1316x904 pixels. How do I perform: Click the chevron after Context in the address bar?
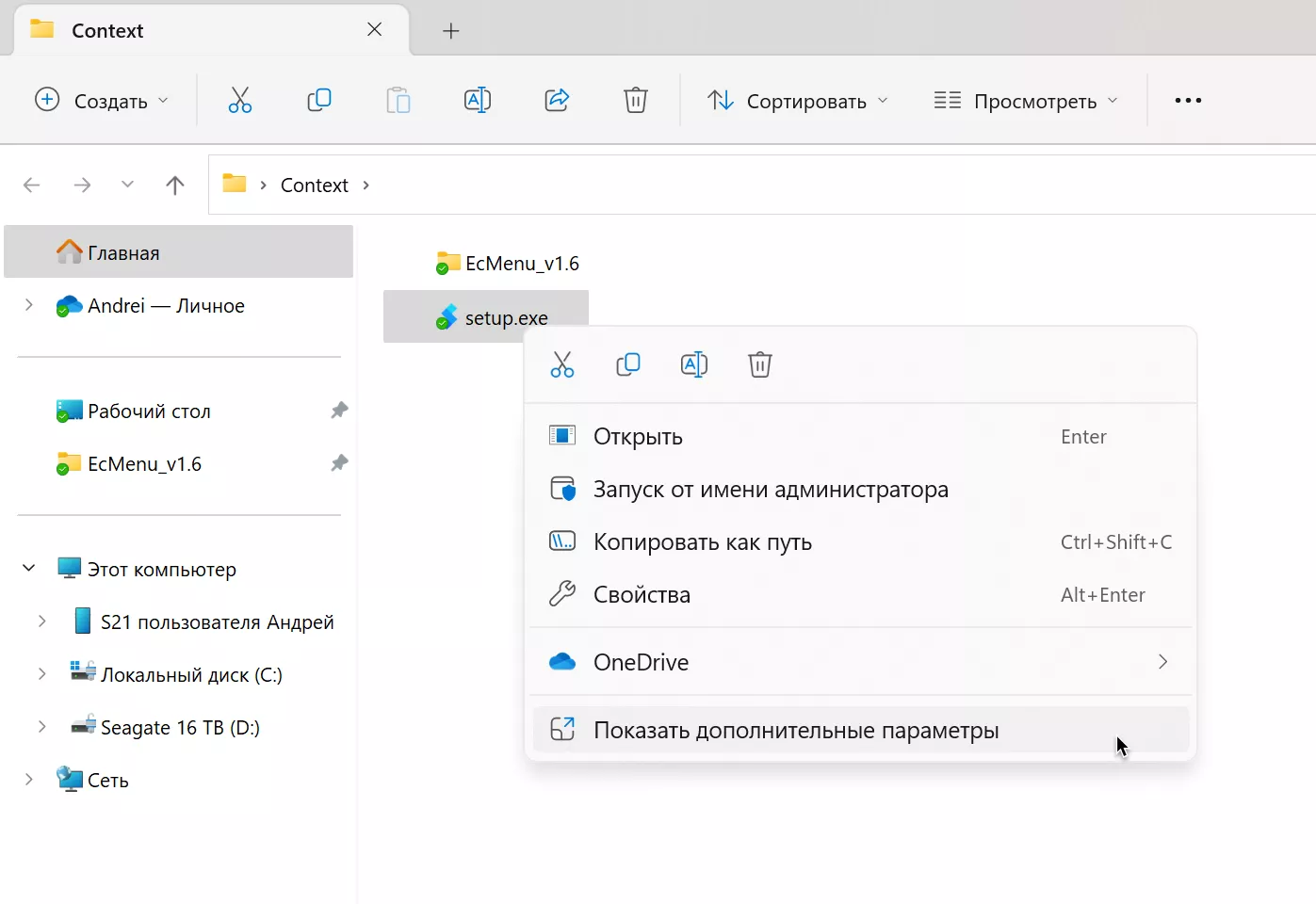366,185
